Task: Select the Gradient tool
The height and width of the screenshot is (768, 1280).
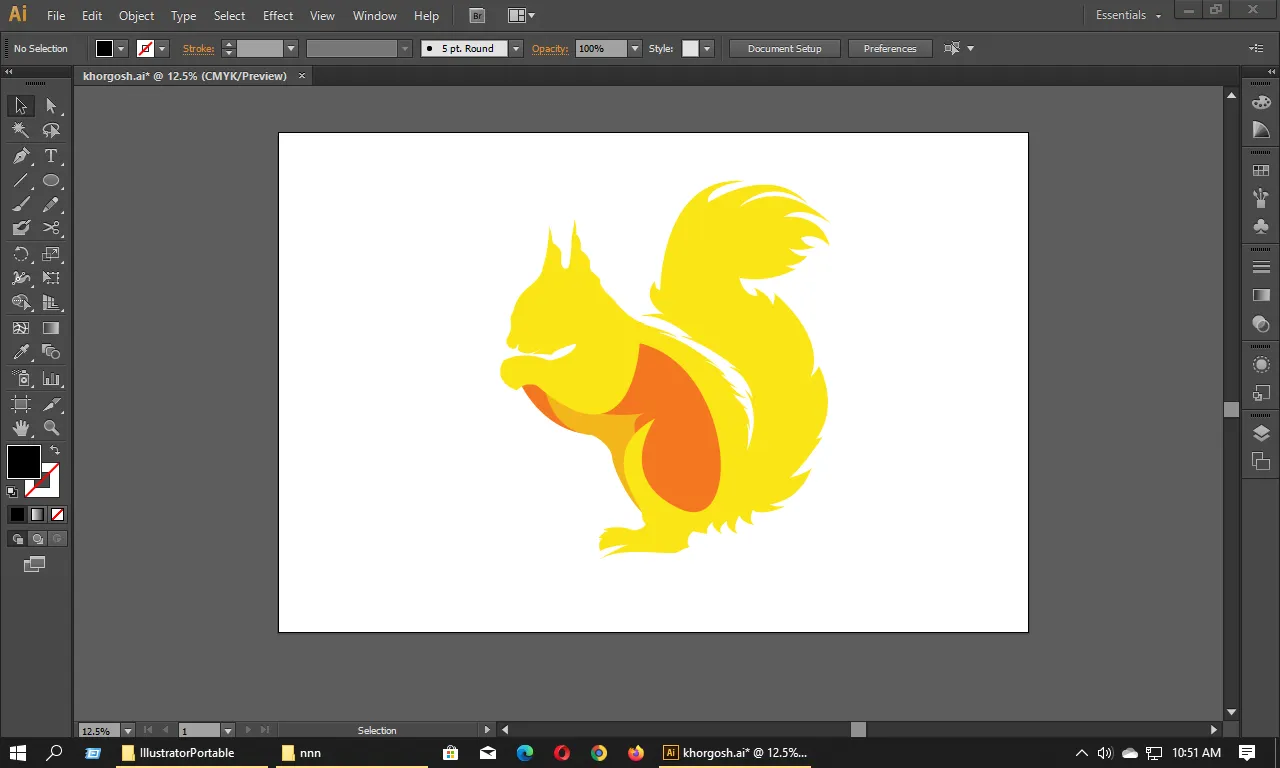Action: click(x=51, y=327)
